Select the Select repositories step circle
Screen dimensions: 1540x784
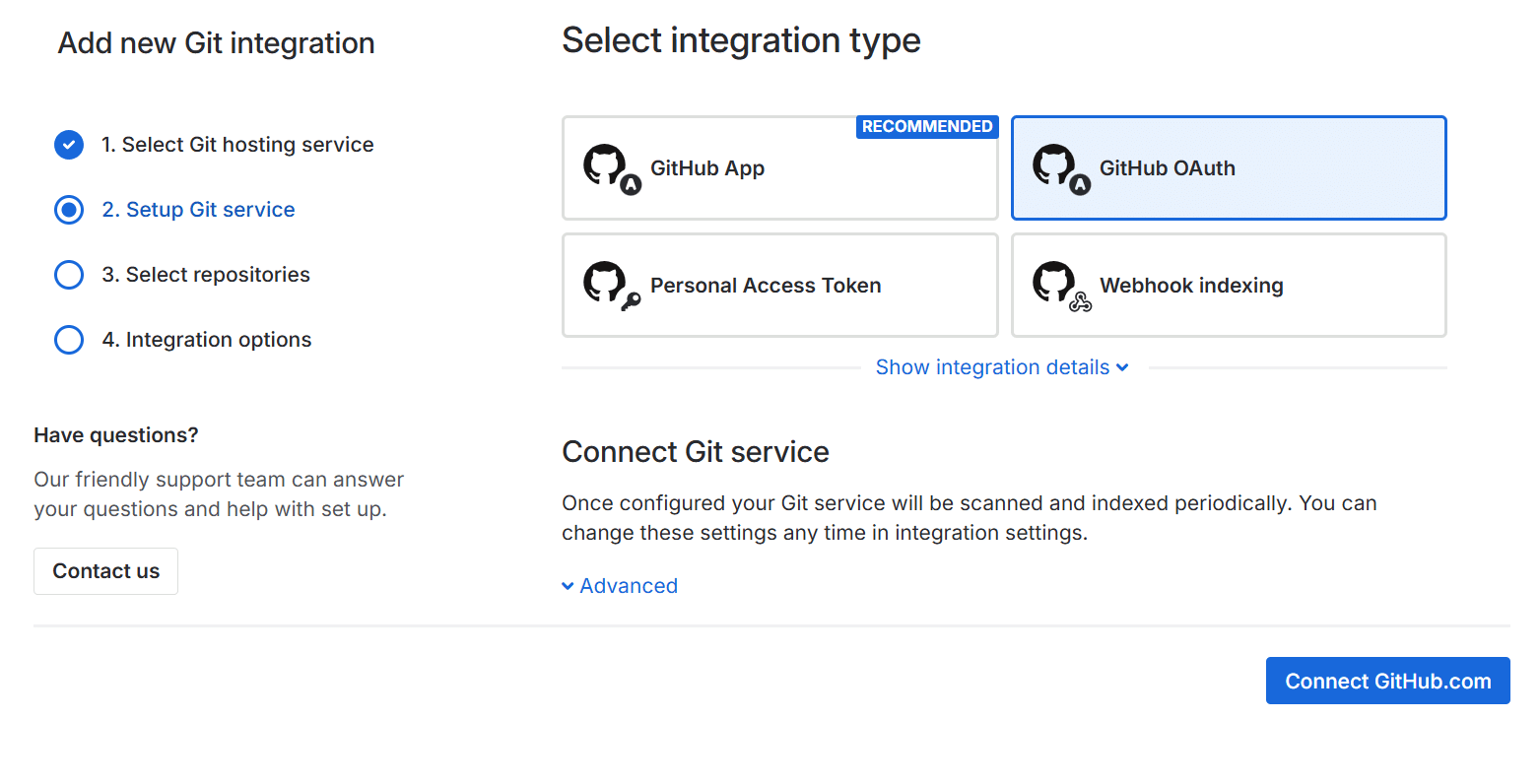coord(69,275)
